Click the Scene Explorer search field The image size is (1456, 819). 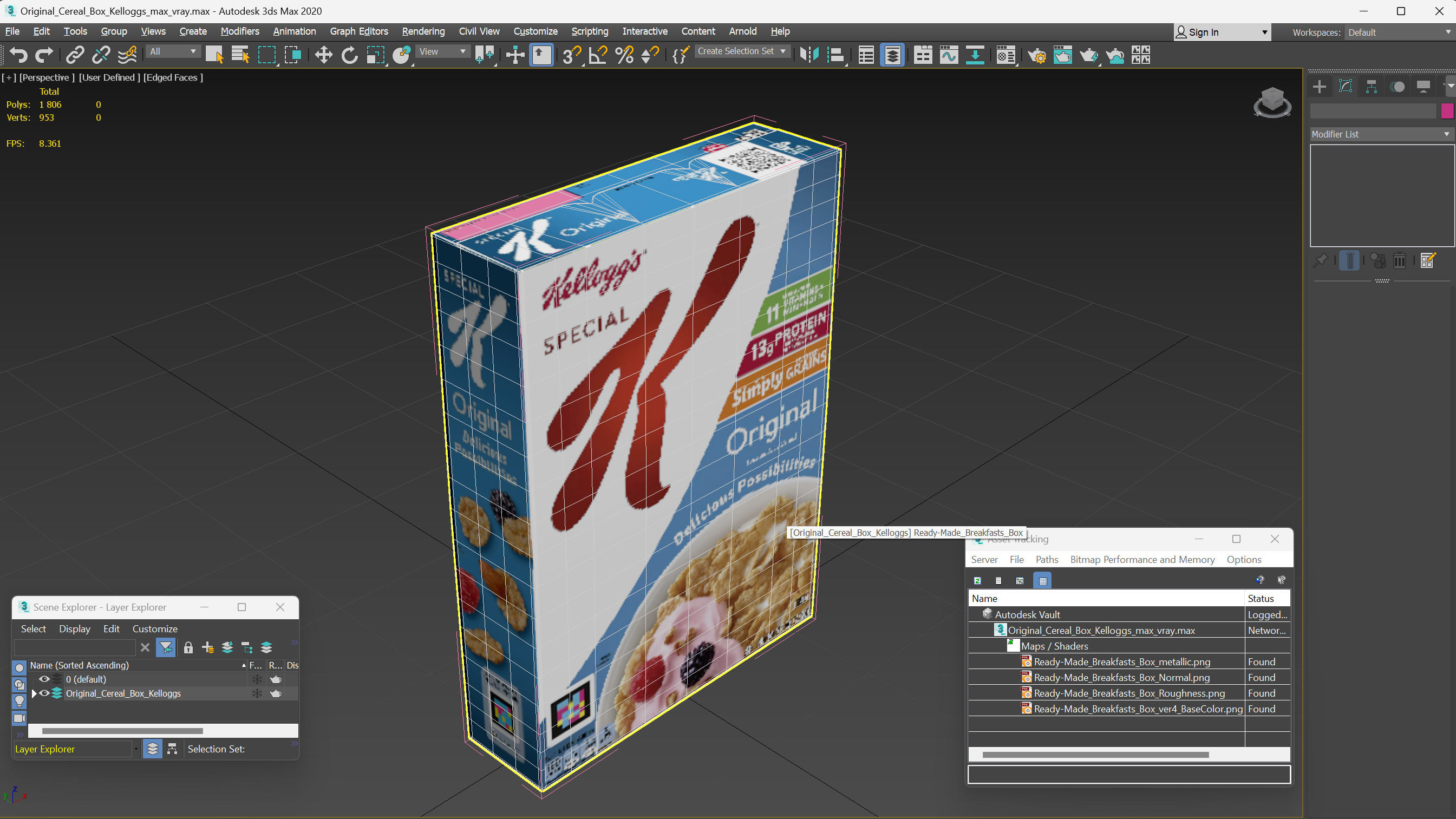coord(75,647)
